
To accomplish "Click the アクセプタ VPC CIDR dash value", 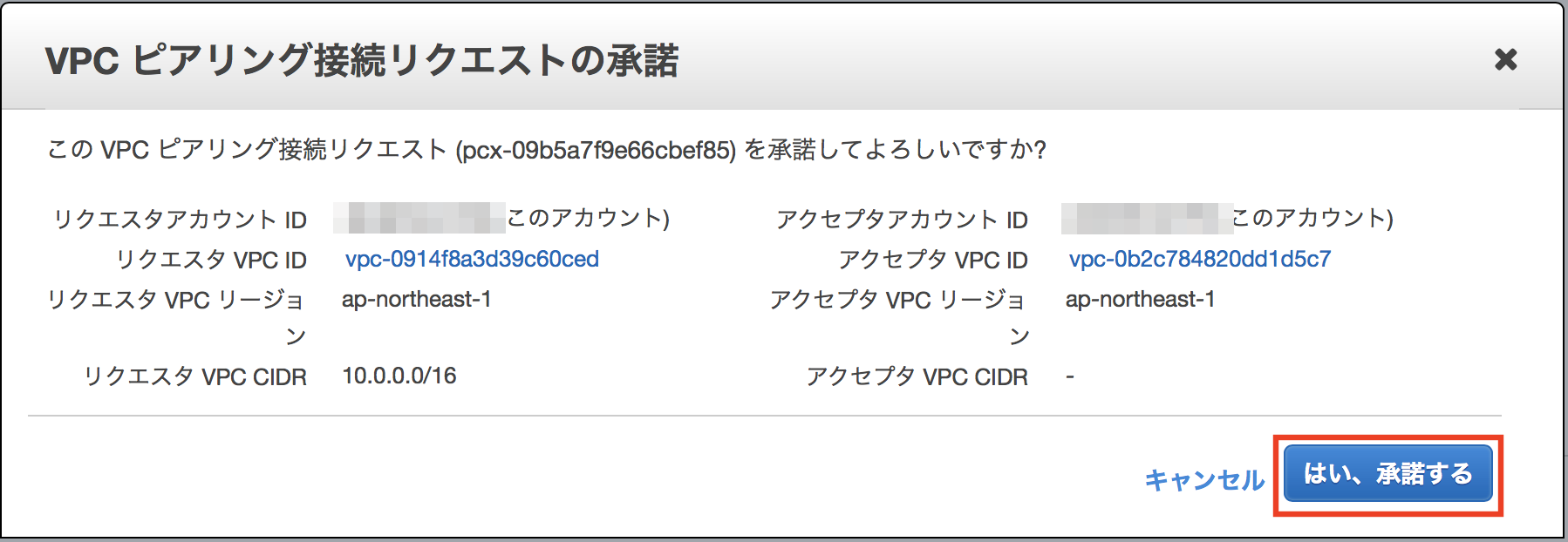I will 1067,376.
